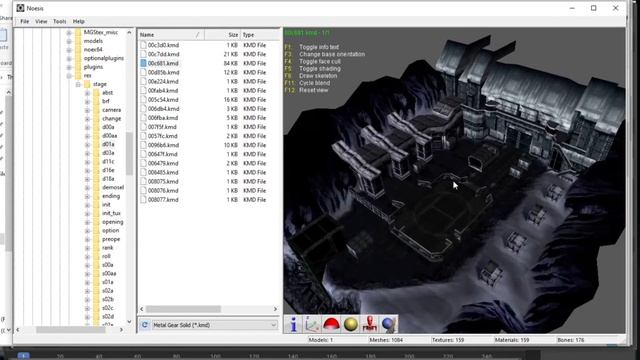Click the folder icon of opening
Image resolution: width=640 pixels, height=360 pixels.
tap(96, 222)
